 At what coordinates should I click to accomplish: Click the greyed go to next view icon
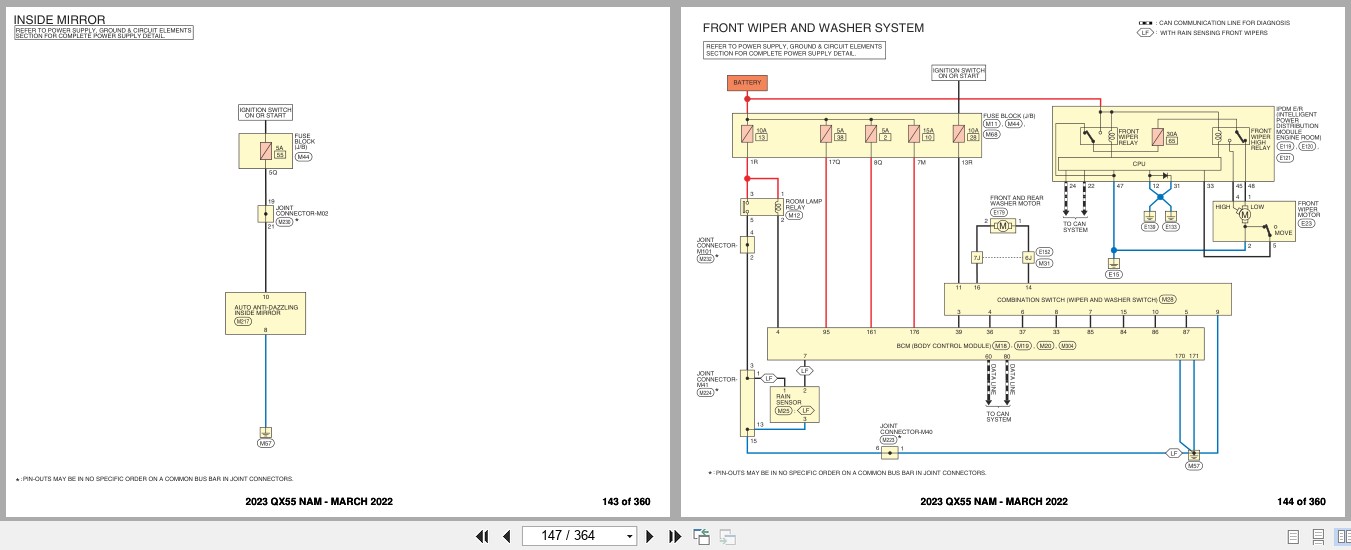point(727,536)
